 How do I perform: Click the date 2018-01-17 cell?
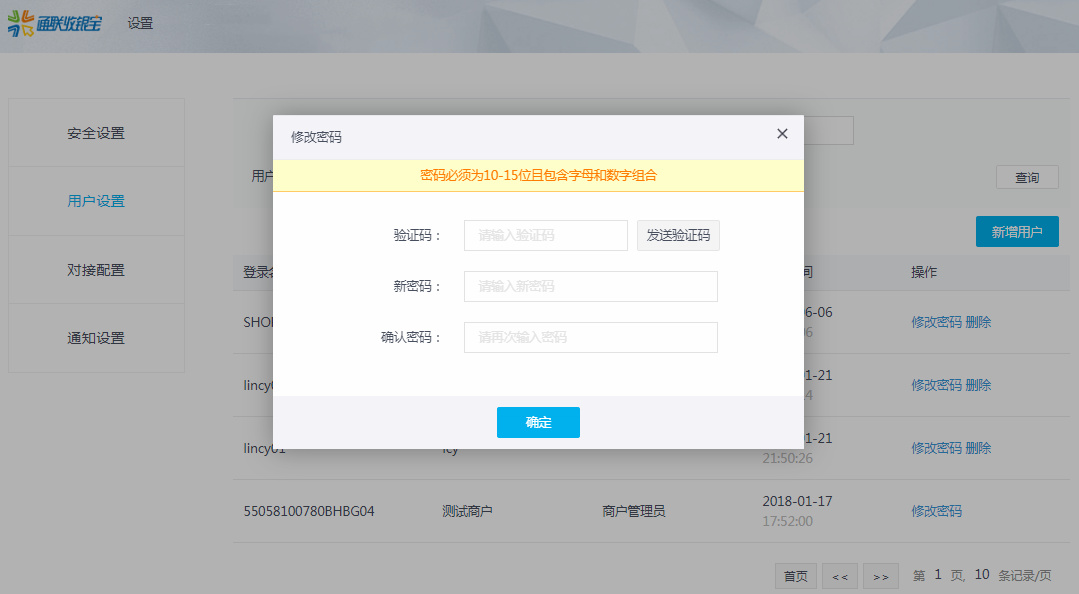click(798, 501)
